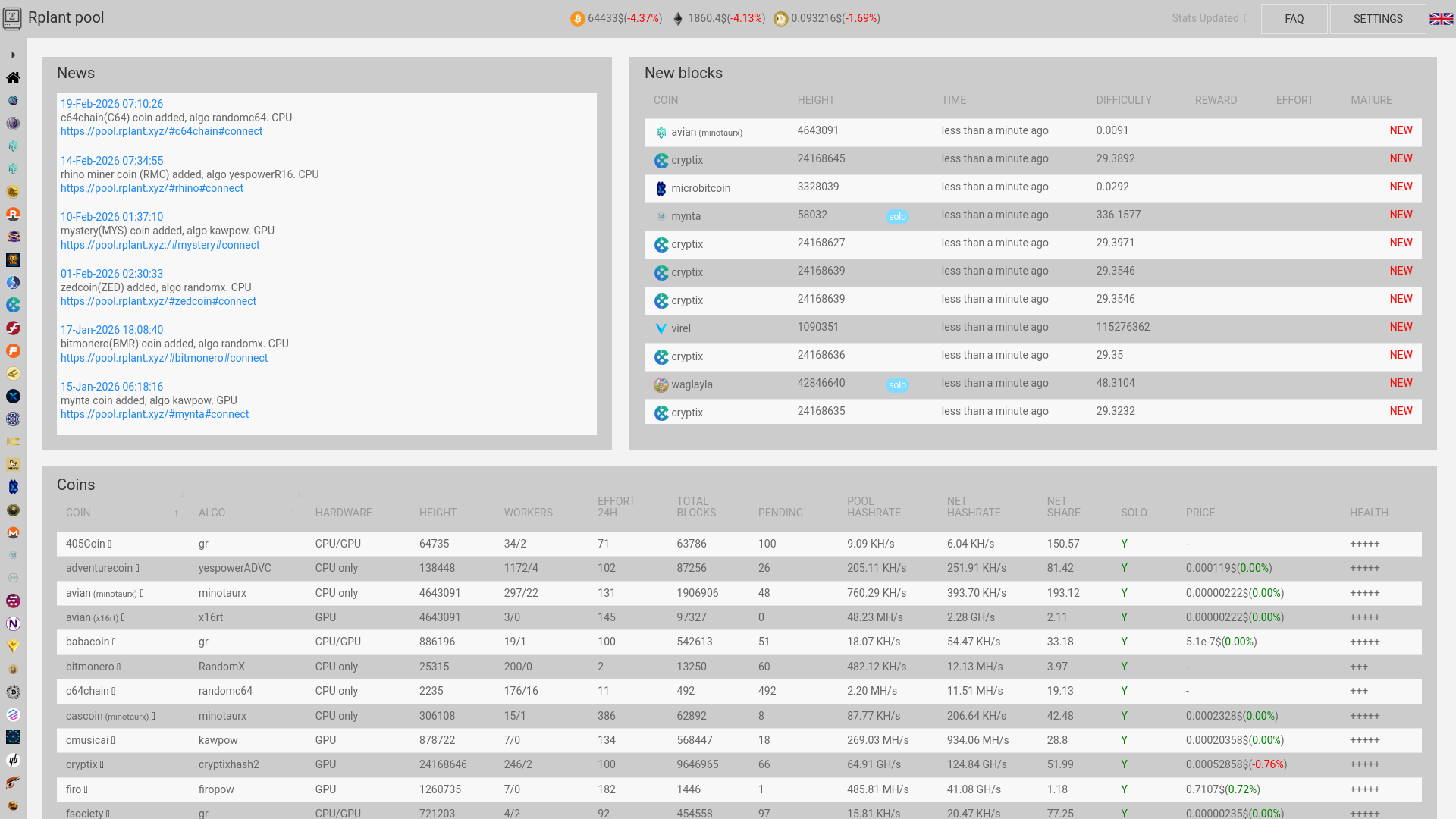Select the cmusicai row name
This screenshot has height=819, width=1456.
click(87, 740)
